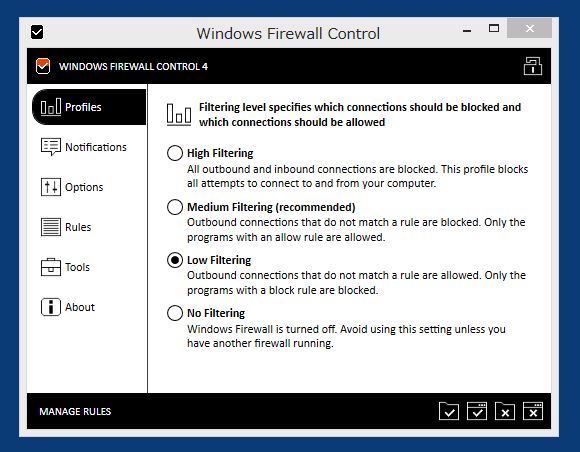580x452 pixels.
Task: Click the About info icon
Action: [51, 307]
